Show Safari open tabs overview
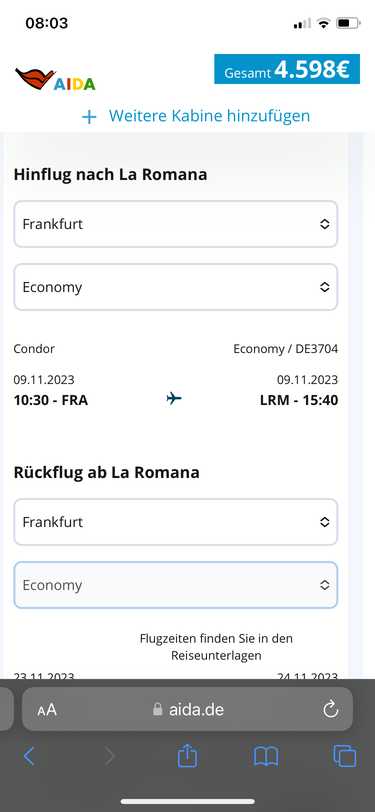This screenshot has width=375, height=812. tap(344, 756)
